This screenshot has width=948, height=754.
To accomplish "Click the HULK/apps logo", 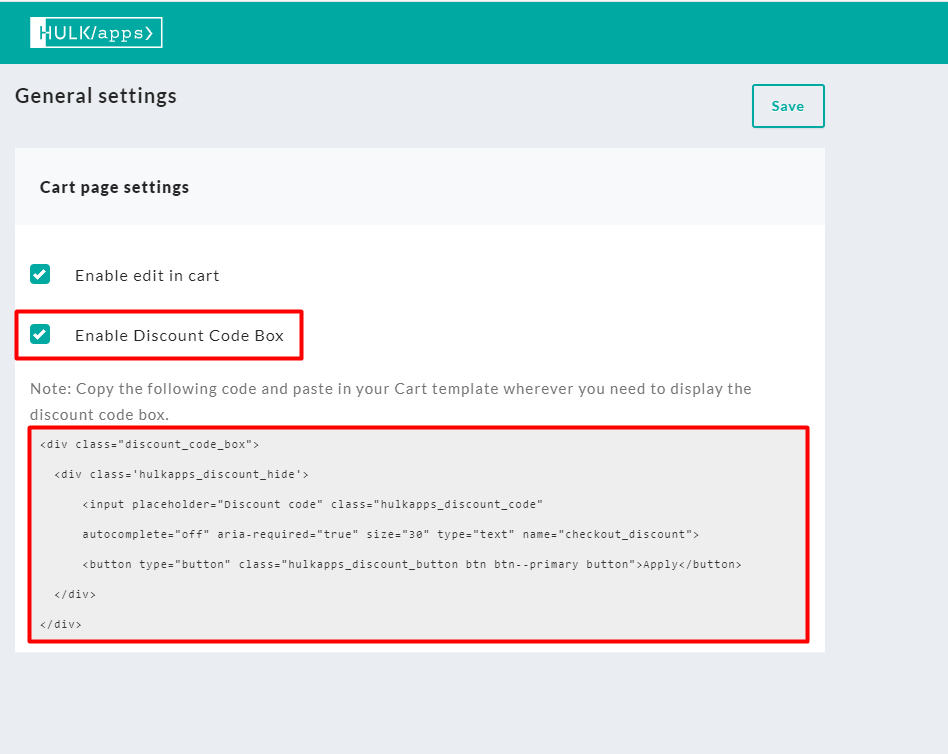I will tap(96, 33).
